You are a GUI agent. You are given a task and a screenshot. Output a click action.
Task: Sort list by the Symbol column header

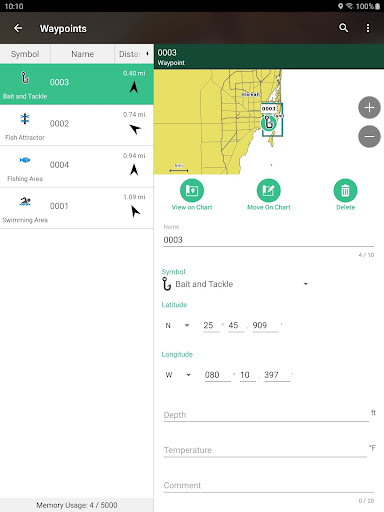coord(25,54)
